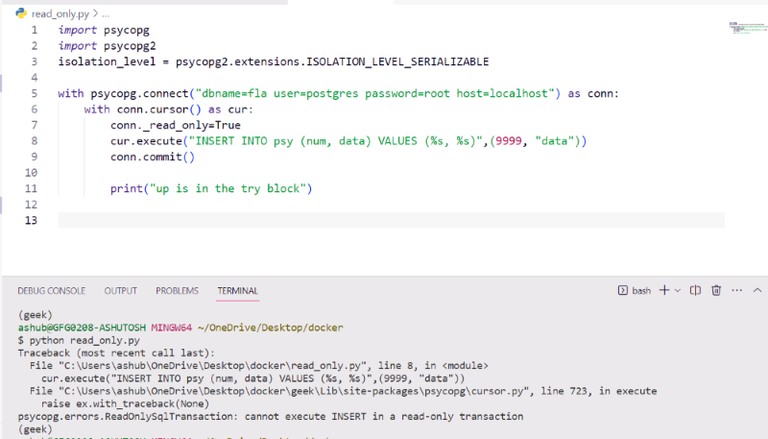The width and height of the screenshot is (768, 439).
Task: Select read_only.py in the breadcrumb
Action: click(60, 14)
